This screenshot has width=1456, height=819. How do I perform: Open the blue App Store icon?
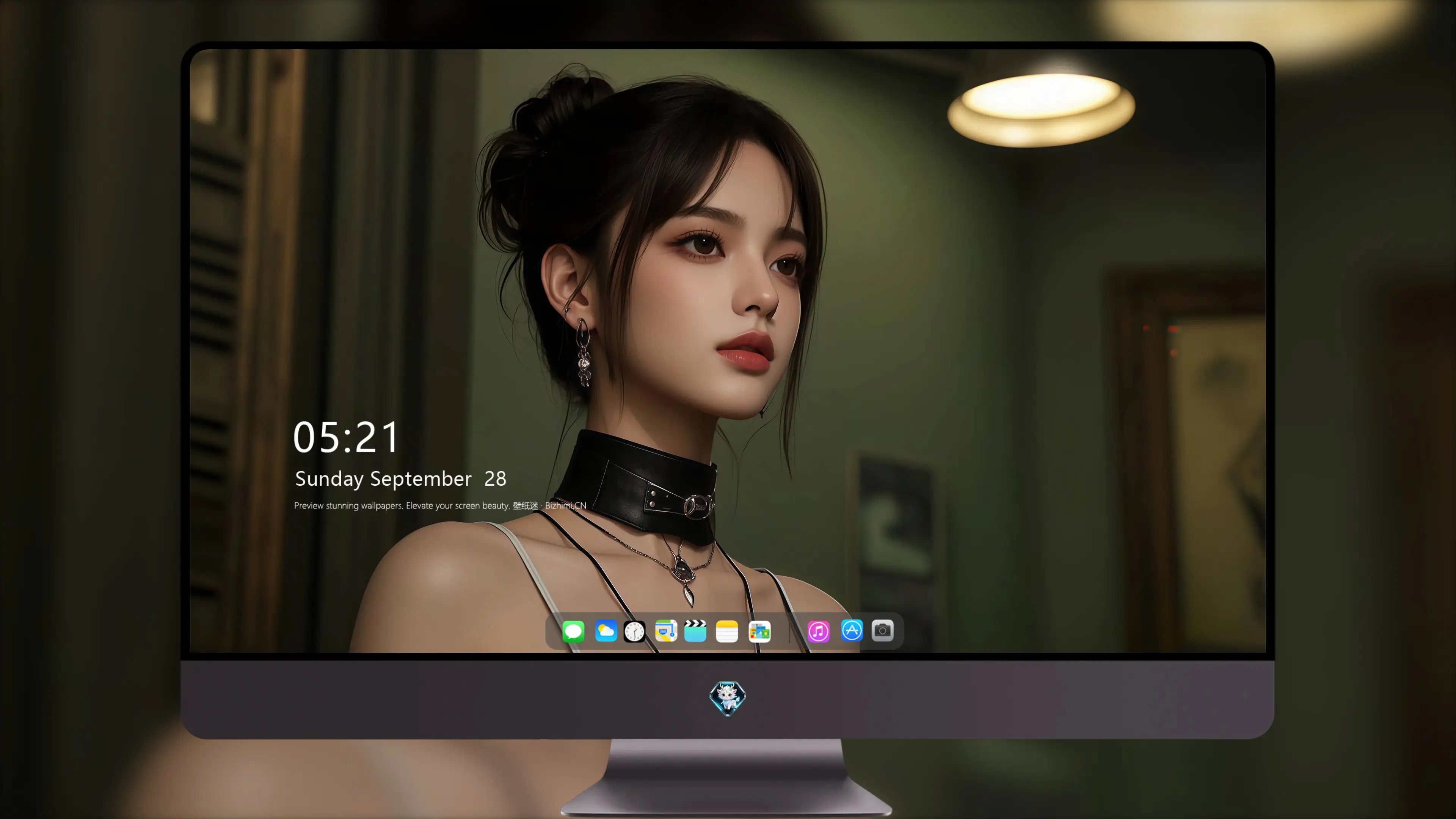coord(852,630)
